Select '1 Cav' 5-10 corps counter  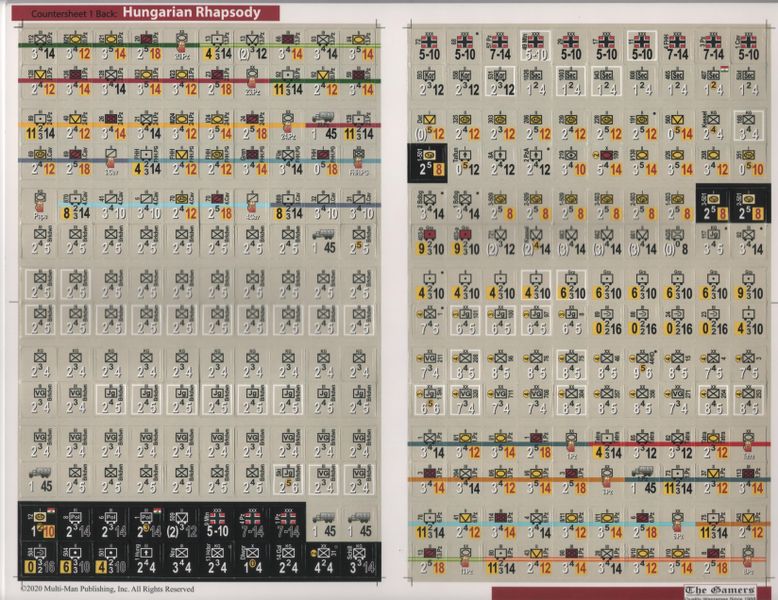point(749,47)
